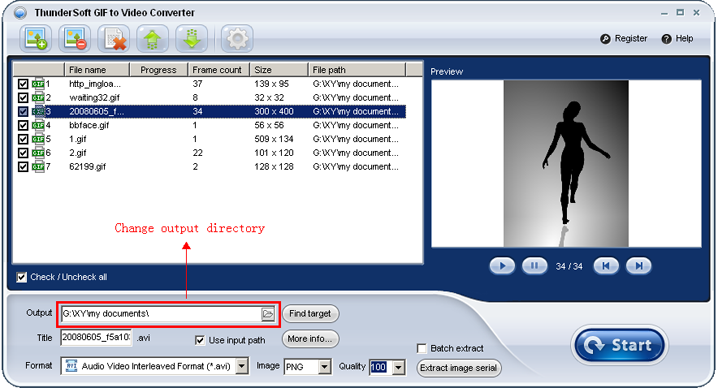Play the GIF preview

(x=502, y=266)
